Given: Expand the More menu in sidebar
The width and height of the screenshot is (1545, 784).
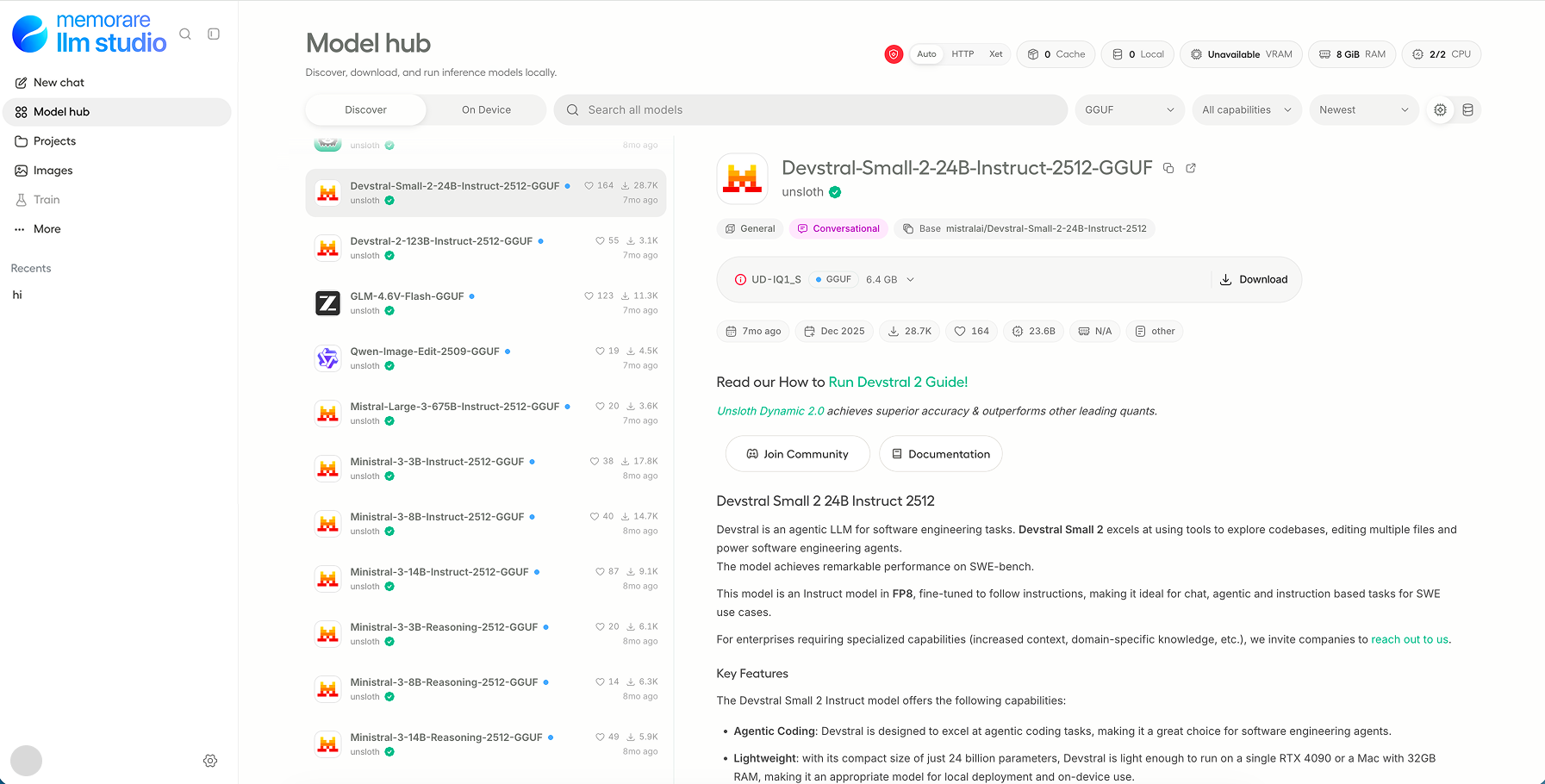Looking at the screenshot, I should click(x=117, y=229).
